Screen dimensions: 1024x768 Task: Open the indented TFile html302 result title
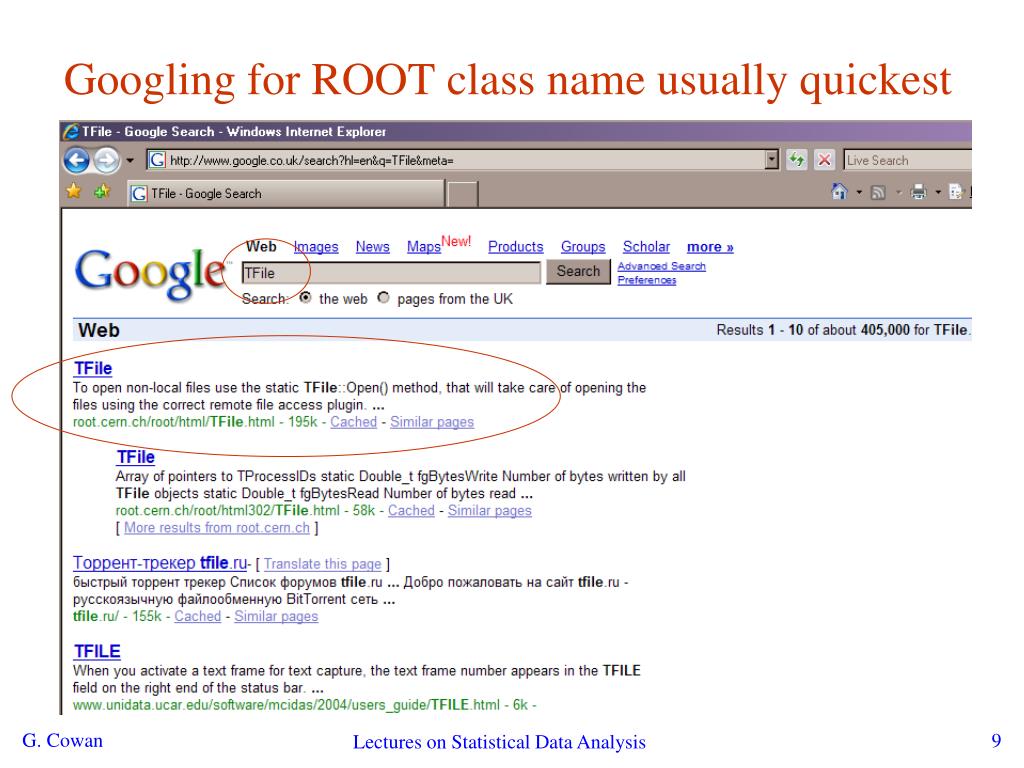(136, 457)
